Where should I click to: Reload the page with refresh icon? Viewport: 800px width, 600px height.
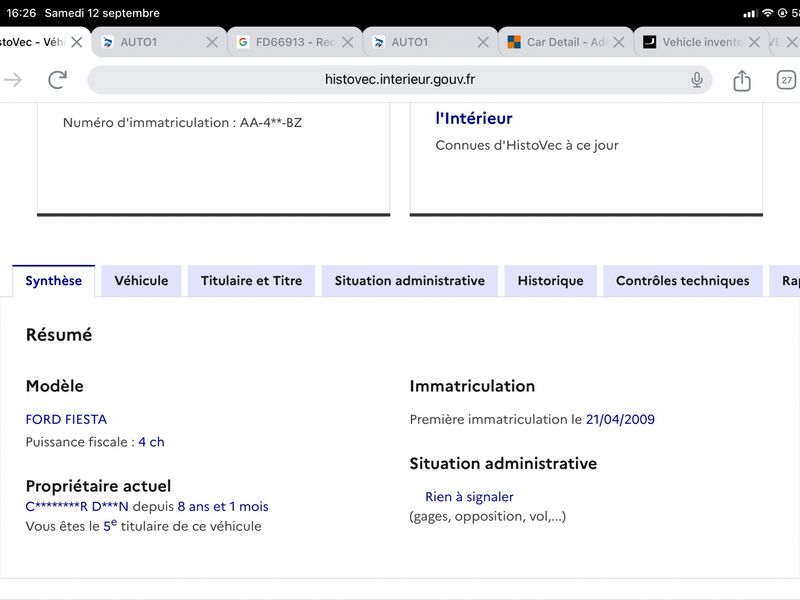57,80
